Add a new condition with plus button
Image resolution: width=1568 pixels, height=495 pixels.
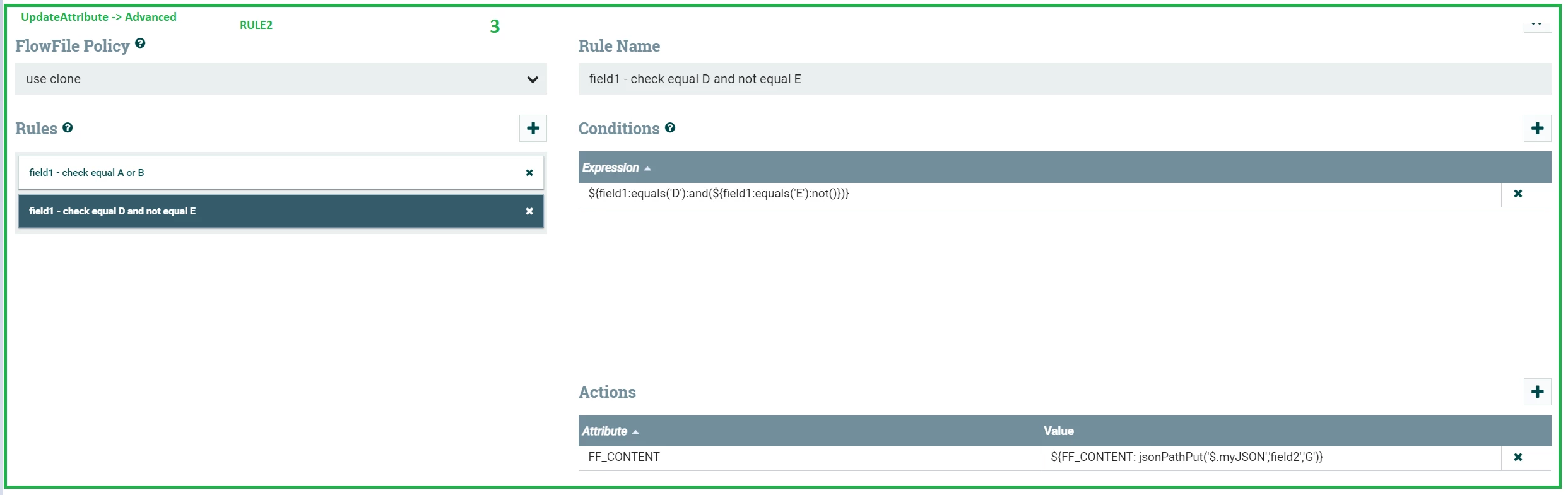coord(1537,128)
